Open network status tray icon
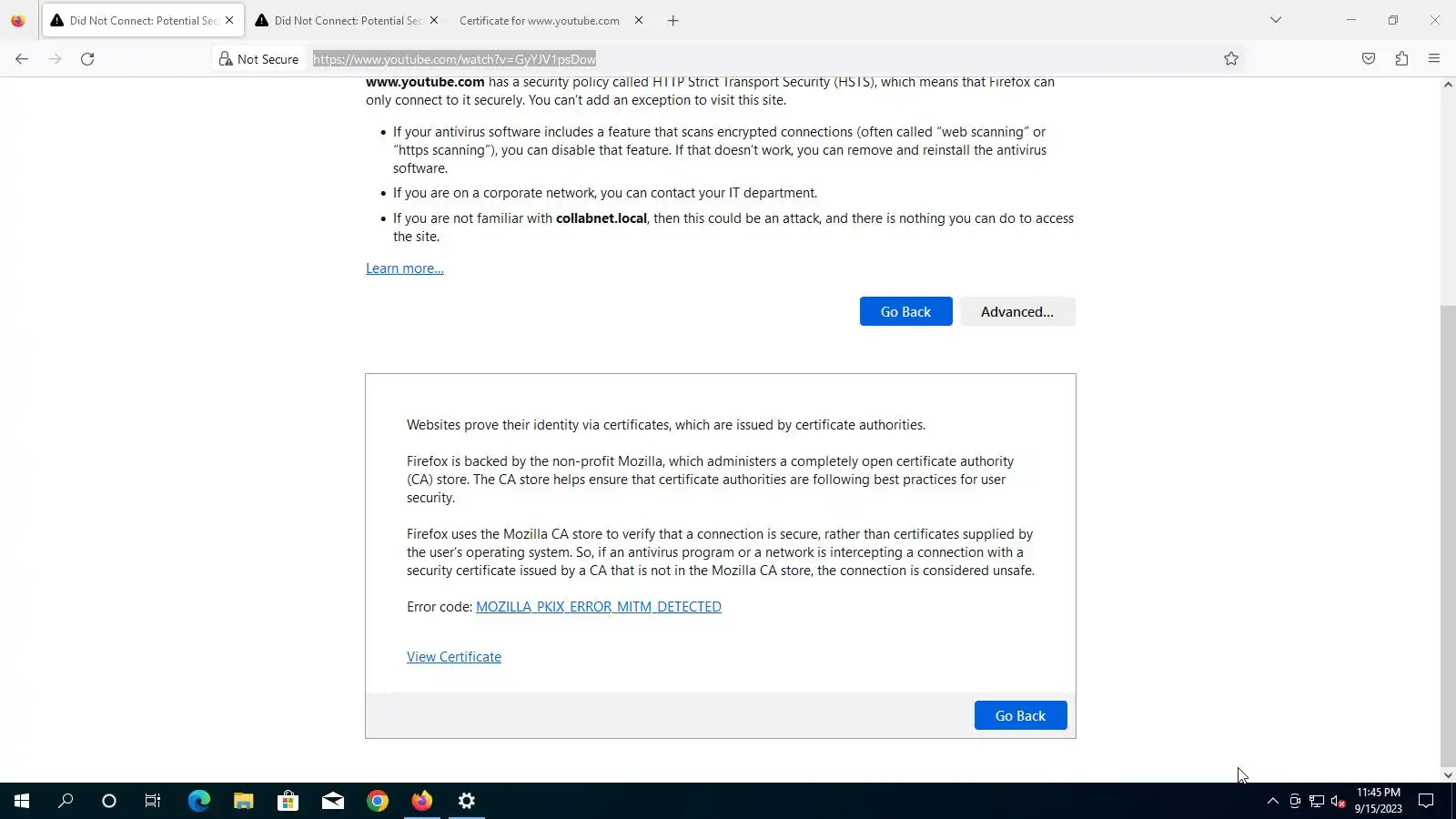This screenshot has height=819, width=1456. click(x=1316, y=801)
